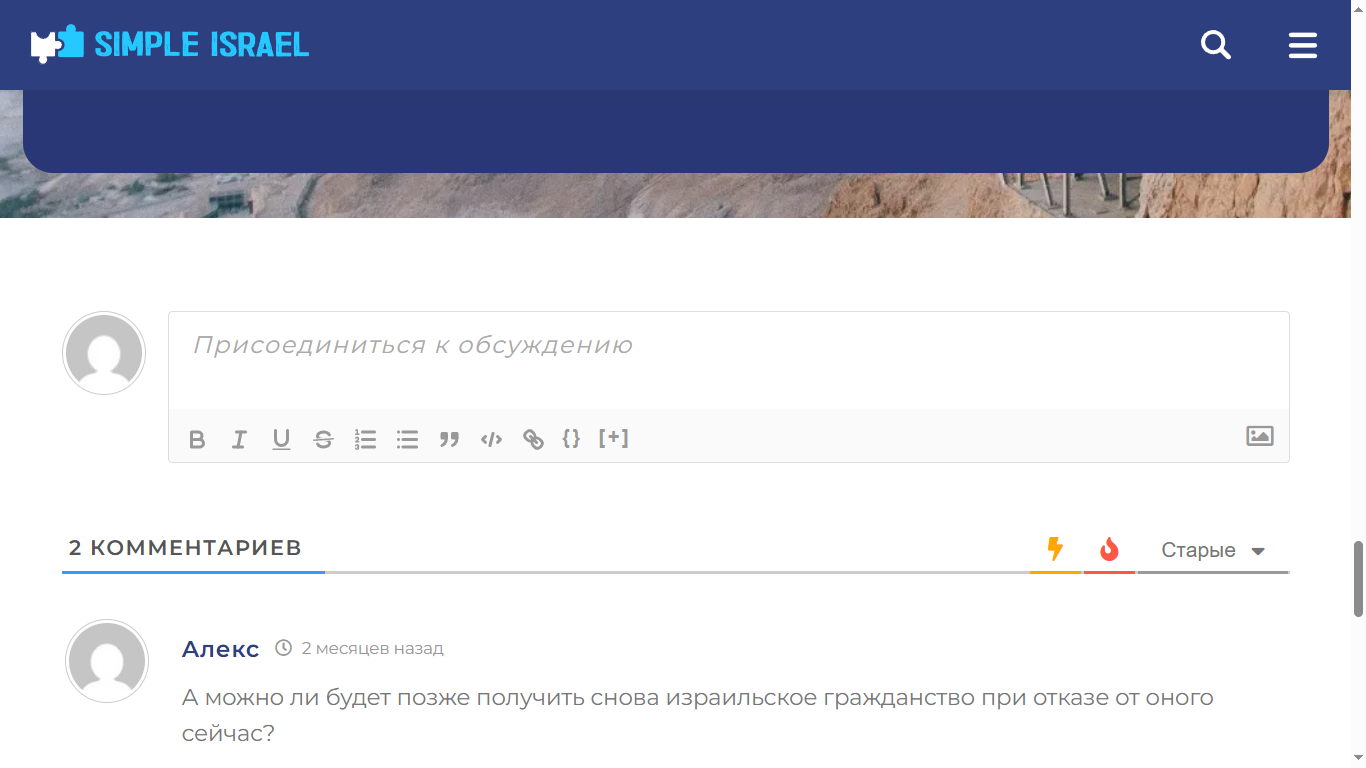The image size is (1366, 768).
Task: Open site search with magnifier icon
Action: click(1215, 45)
